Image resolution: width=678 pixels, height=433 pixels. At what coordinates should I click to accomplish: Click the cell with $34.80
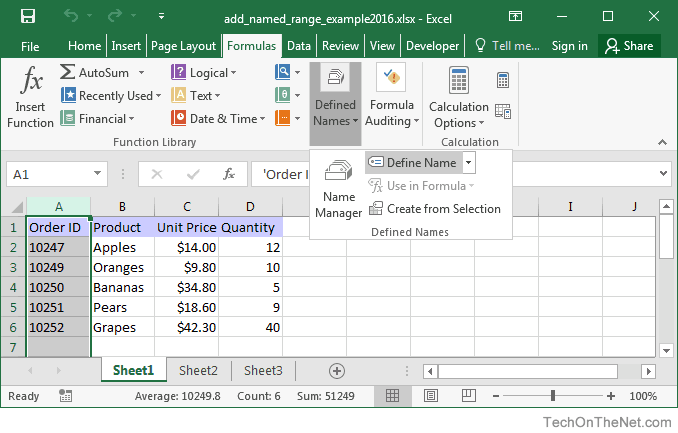tap(186, 287)
